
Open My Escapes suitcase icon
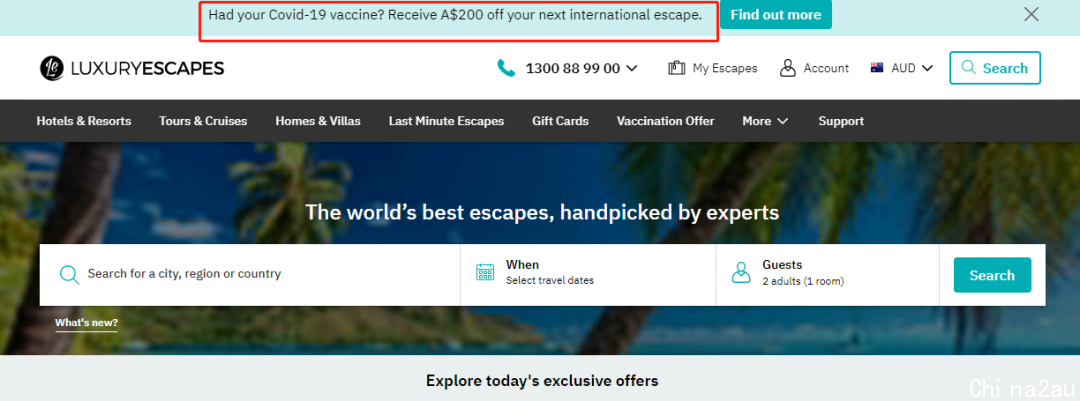[676, 68]
